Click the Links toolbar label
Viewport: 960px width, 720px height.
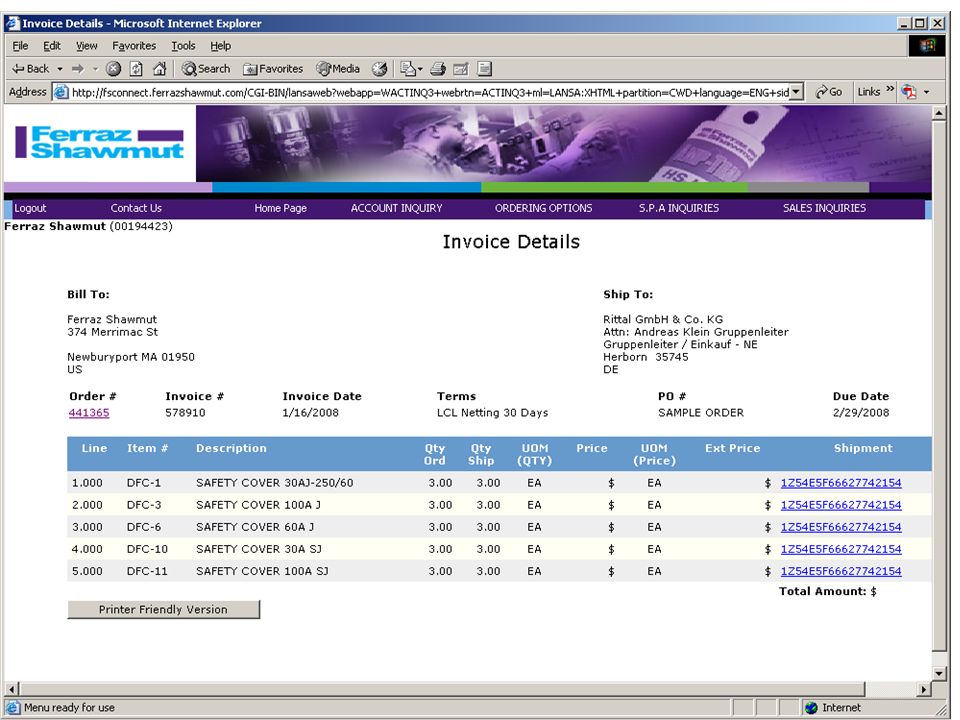click(868, 92)
